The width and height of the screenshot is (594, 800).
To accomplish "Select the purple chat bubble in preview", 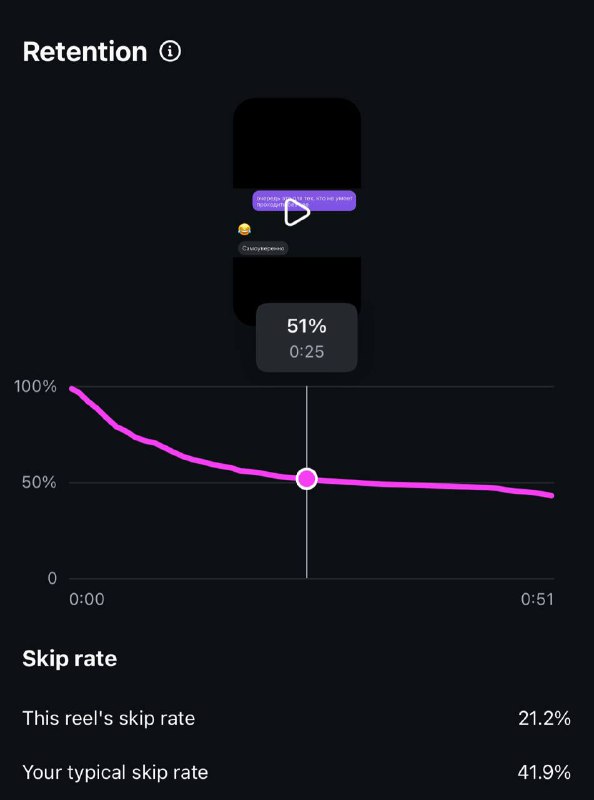I will click(x=304, y=201).
